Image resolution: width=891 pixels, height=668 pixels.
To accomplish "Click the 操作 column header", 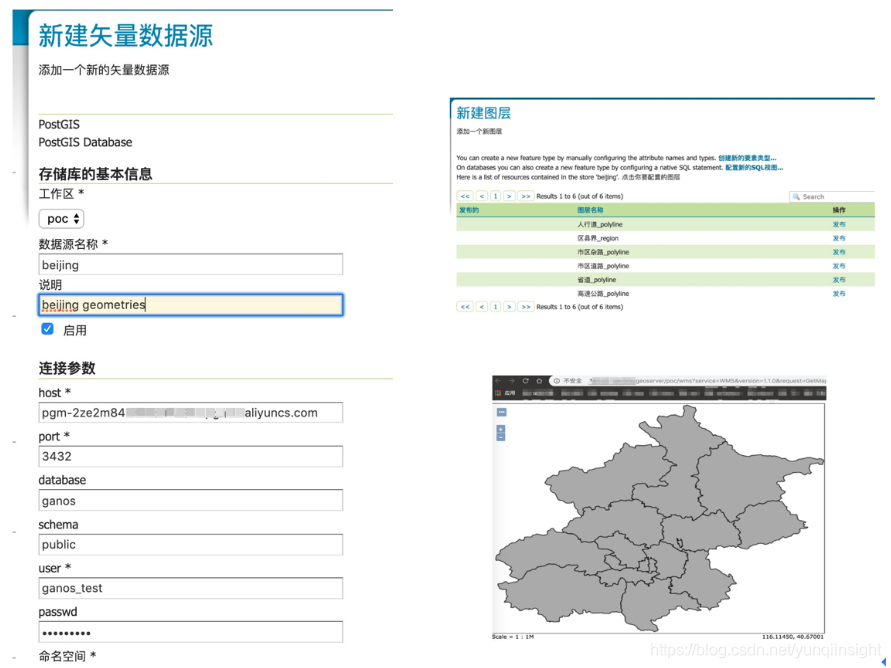I will point(839,210).
